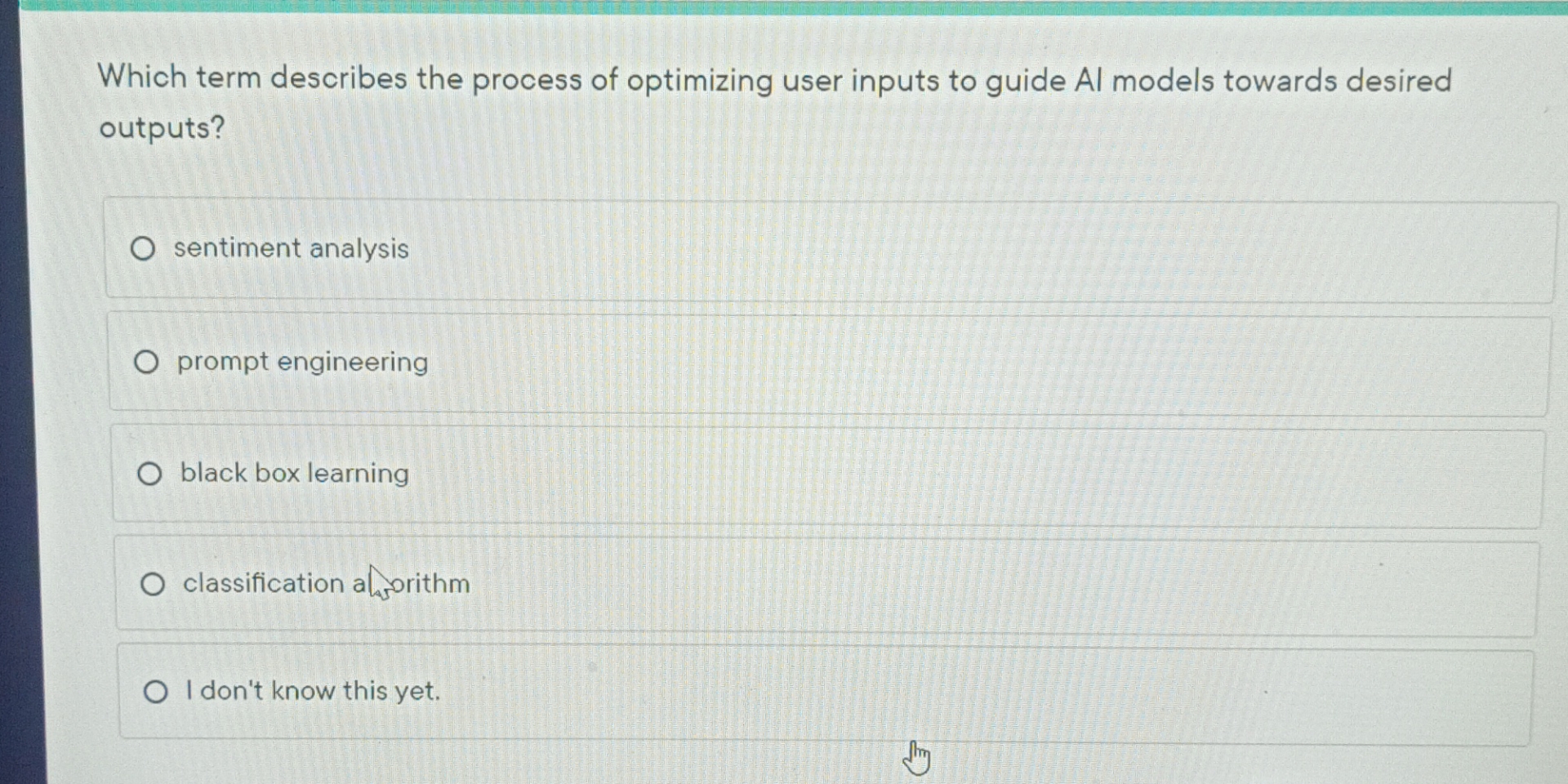1568x784 pixels.
Task: Click the prompt engineering answer label text
Action: pos(301,362)
